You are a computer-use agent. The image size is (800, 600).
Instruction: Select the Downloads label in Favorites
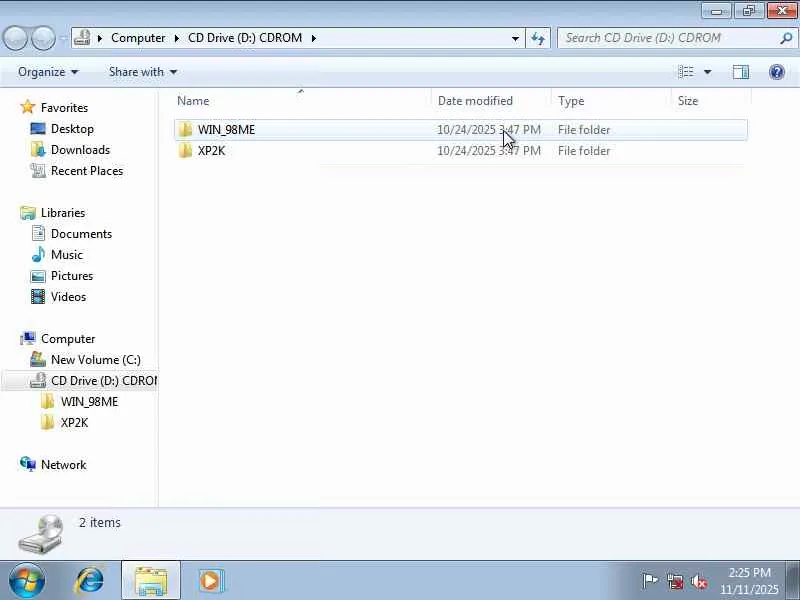coord(81,149)
